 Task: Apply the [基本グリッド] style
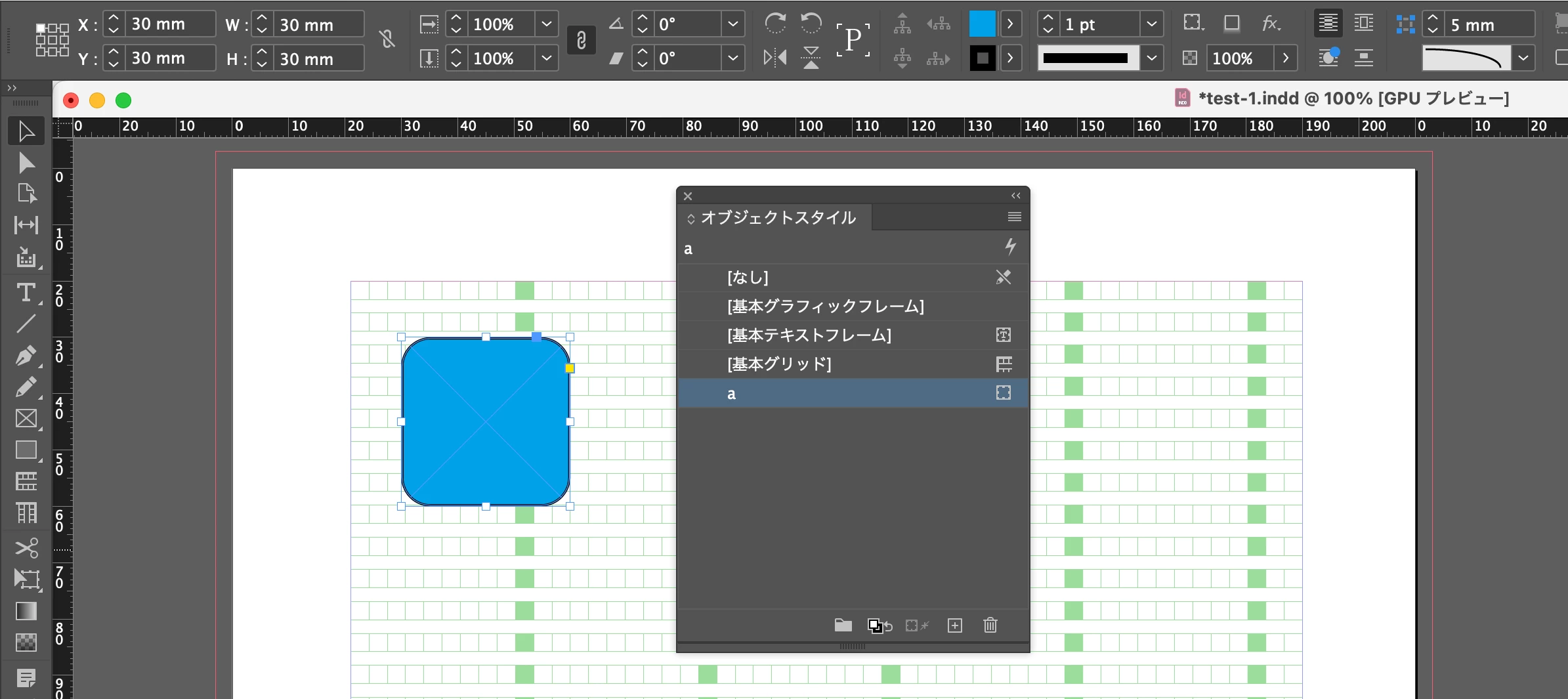click(x=853, y=364)
